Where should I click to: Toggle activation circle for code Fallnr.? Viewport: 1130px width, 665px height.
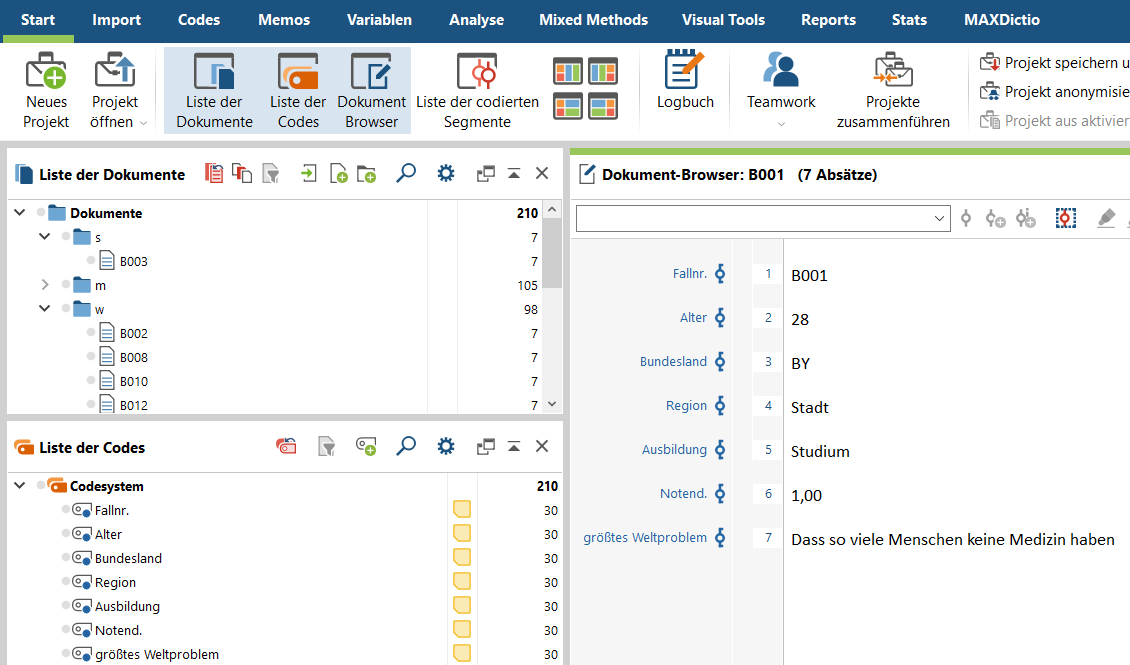(66, 509)
